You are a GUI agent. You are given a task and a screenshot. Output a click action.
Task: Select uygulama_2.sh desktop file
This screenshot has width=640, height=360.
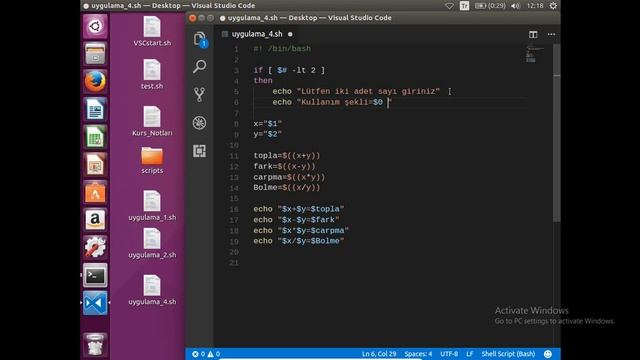tap(152, 243)
